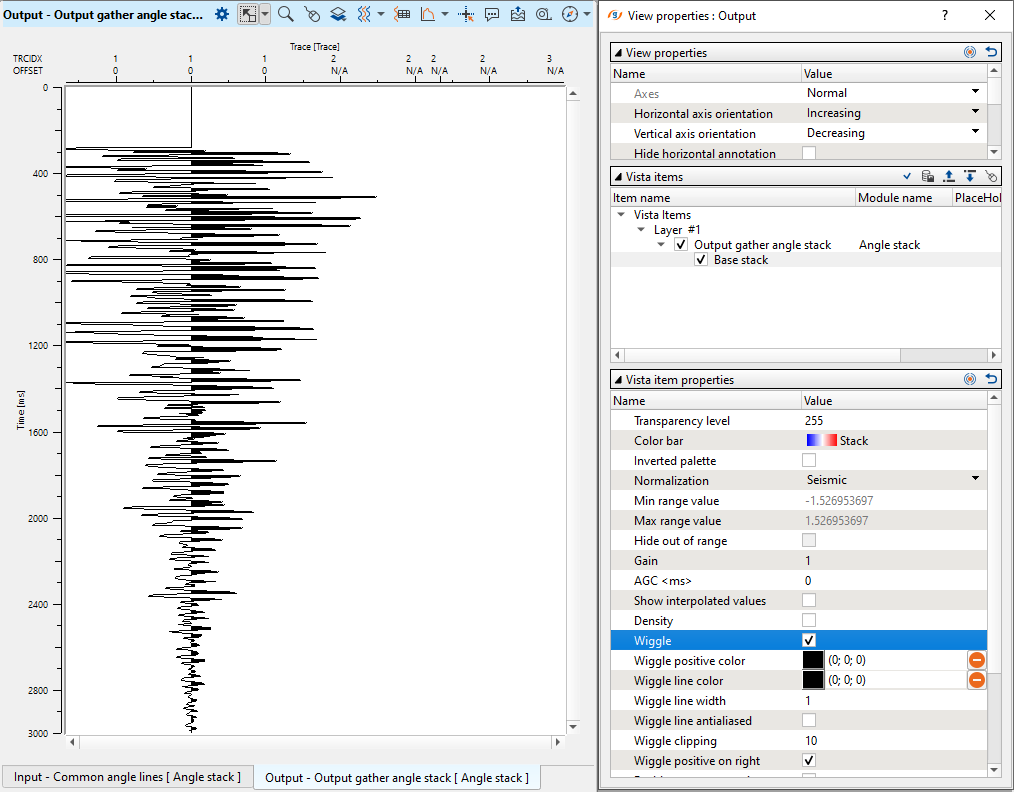
Task: Collapse the Layer #1 tree node
Action: 642,230
